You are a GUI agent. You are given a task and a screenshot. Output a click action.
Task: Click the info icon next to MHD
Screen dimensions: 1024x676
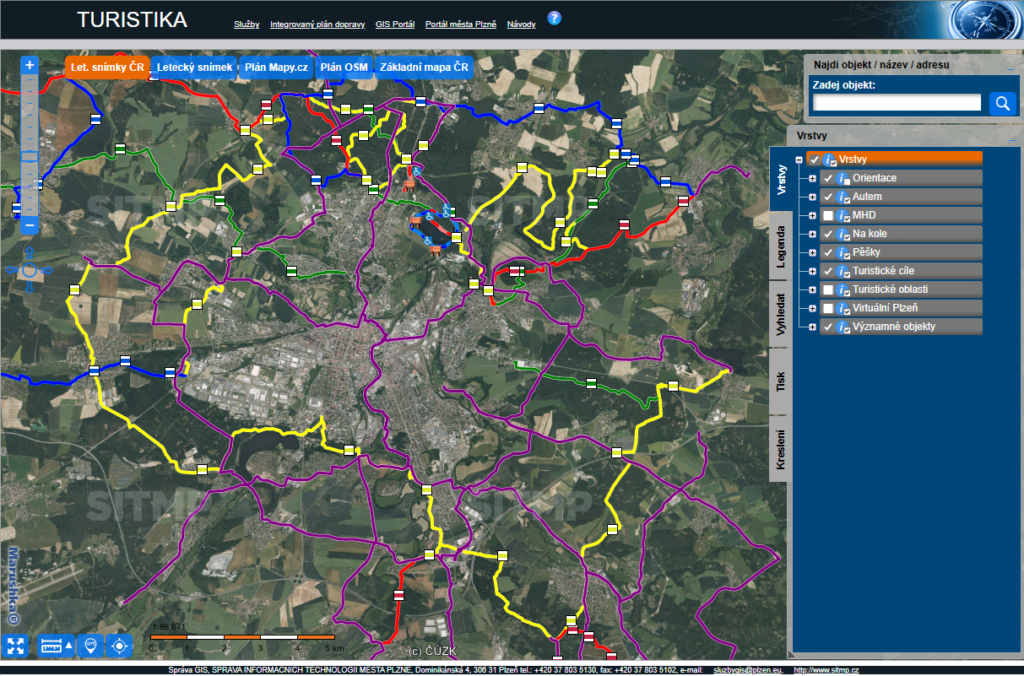pos(843,216)
